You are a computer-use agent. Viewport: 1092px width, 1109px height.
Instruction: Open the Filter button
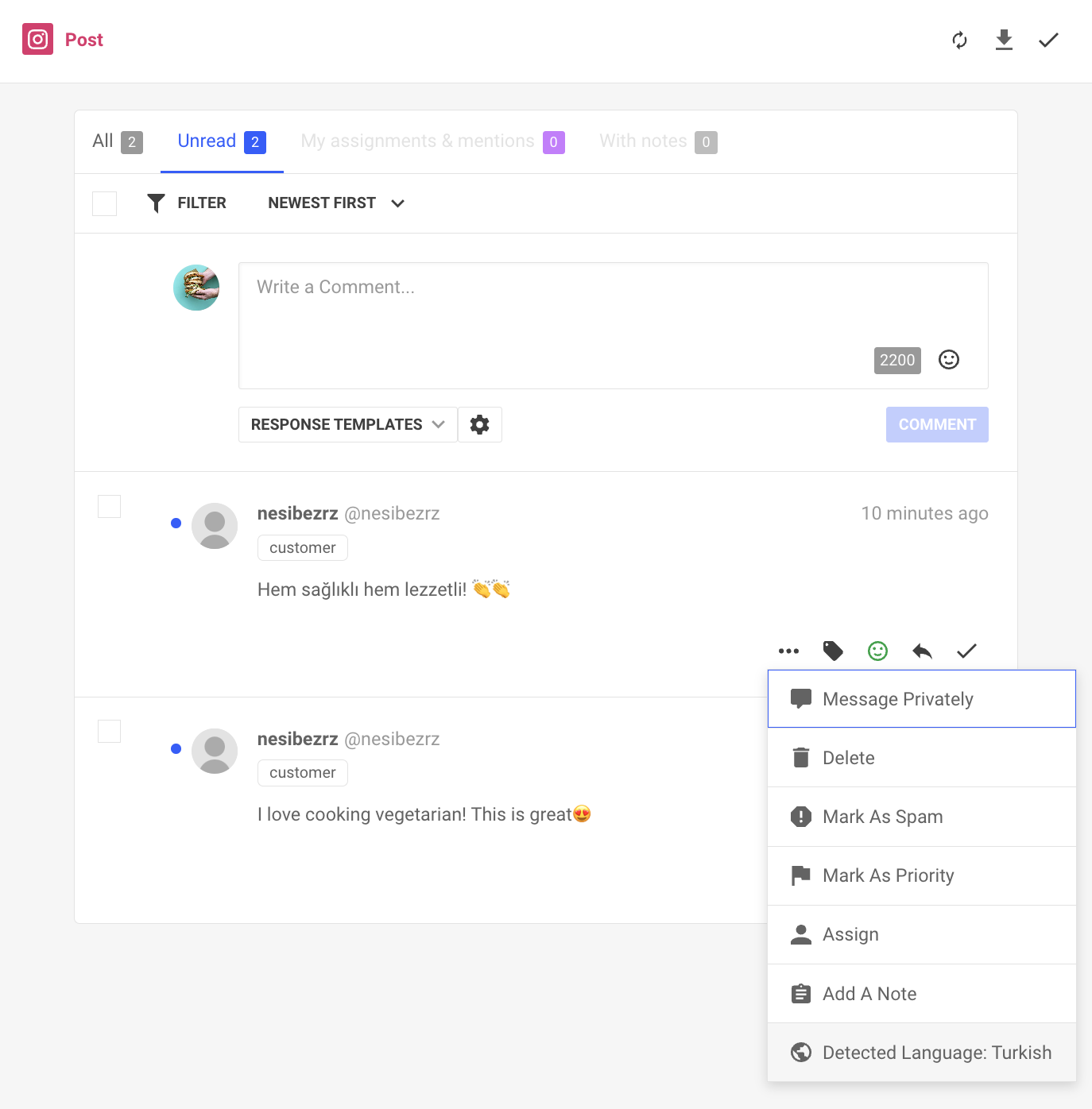[187, 203]
